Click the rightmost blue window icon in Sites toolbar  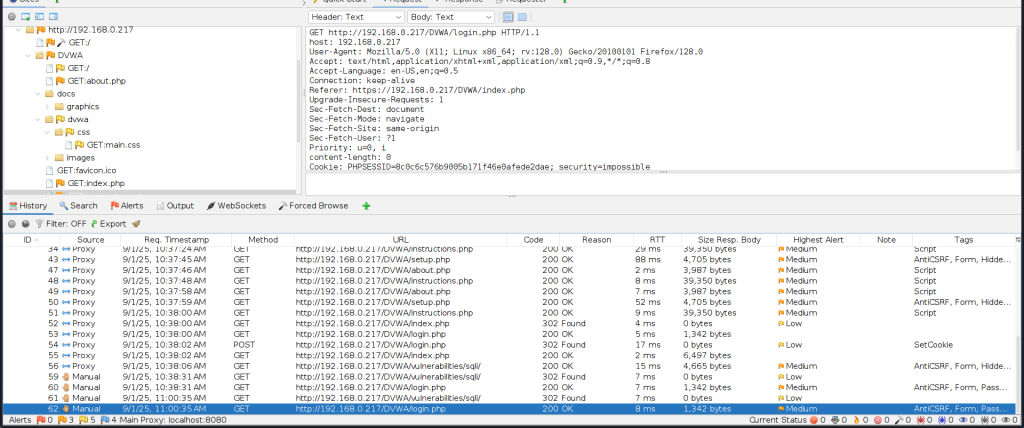pyautogui.click(x=54, y=16)
